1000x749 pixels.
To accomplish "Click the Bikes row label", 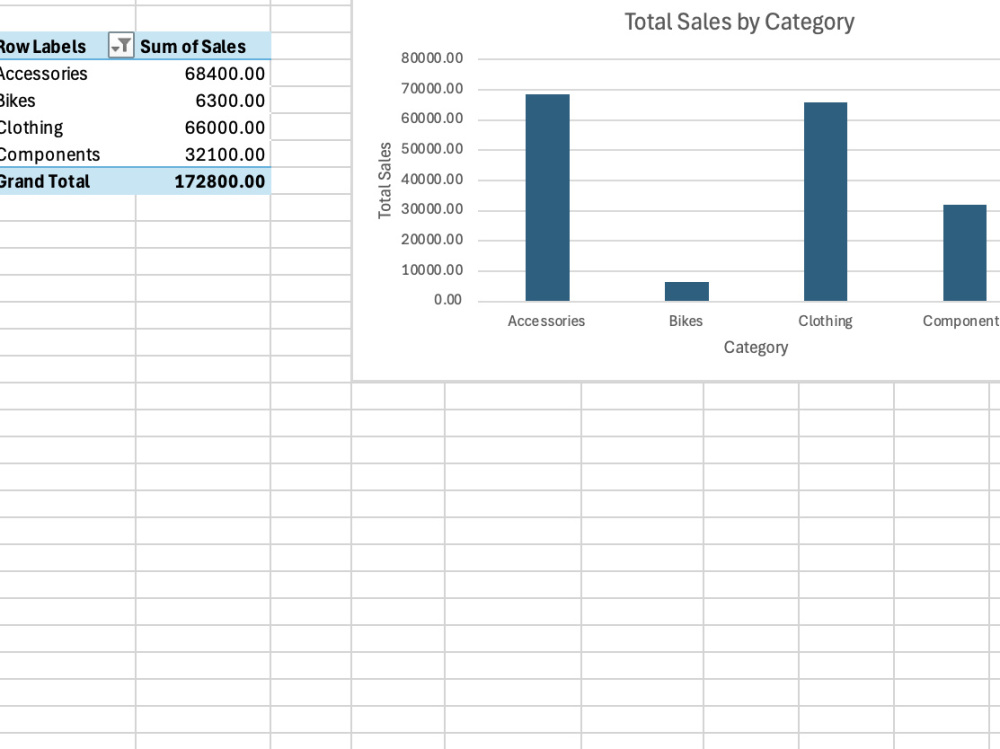I will point(17,101).
